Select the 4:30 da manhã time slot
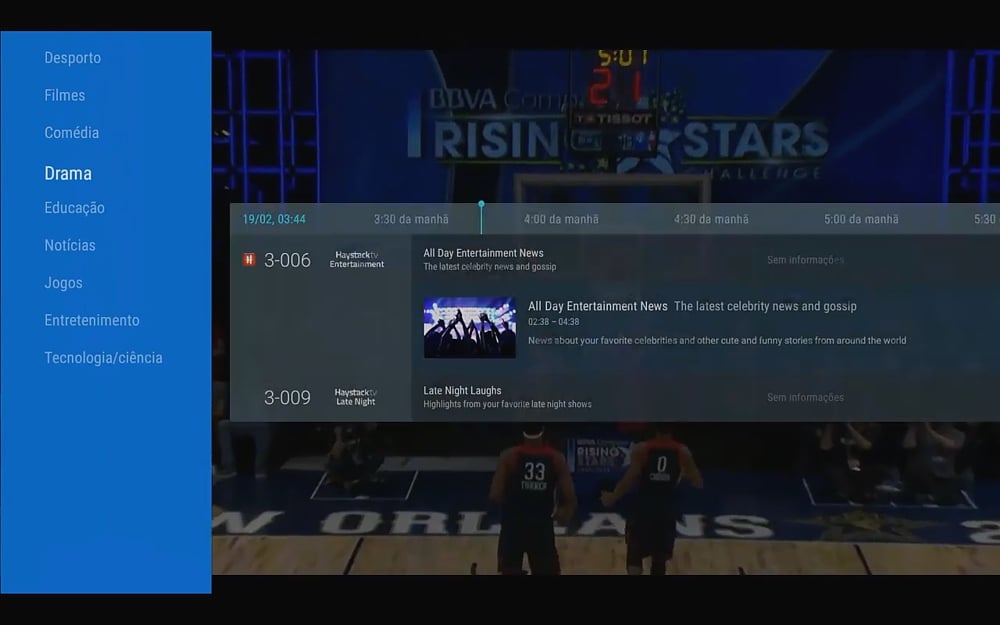Image resolution: width=1000 pixels, height=625 pixels. [711, 219]
